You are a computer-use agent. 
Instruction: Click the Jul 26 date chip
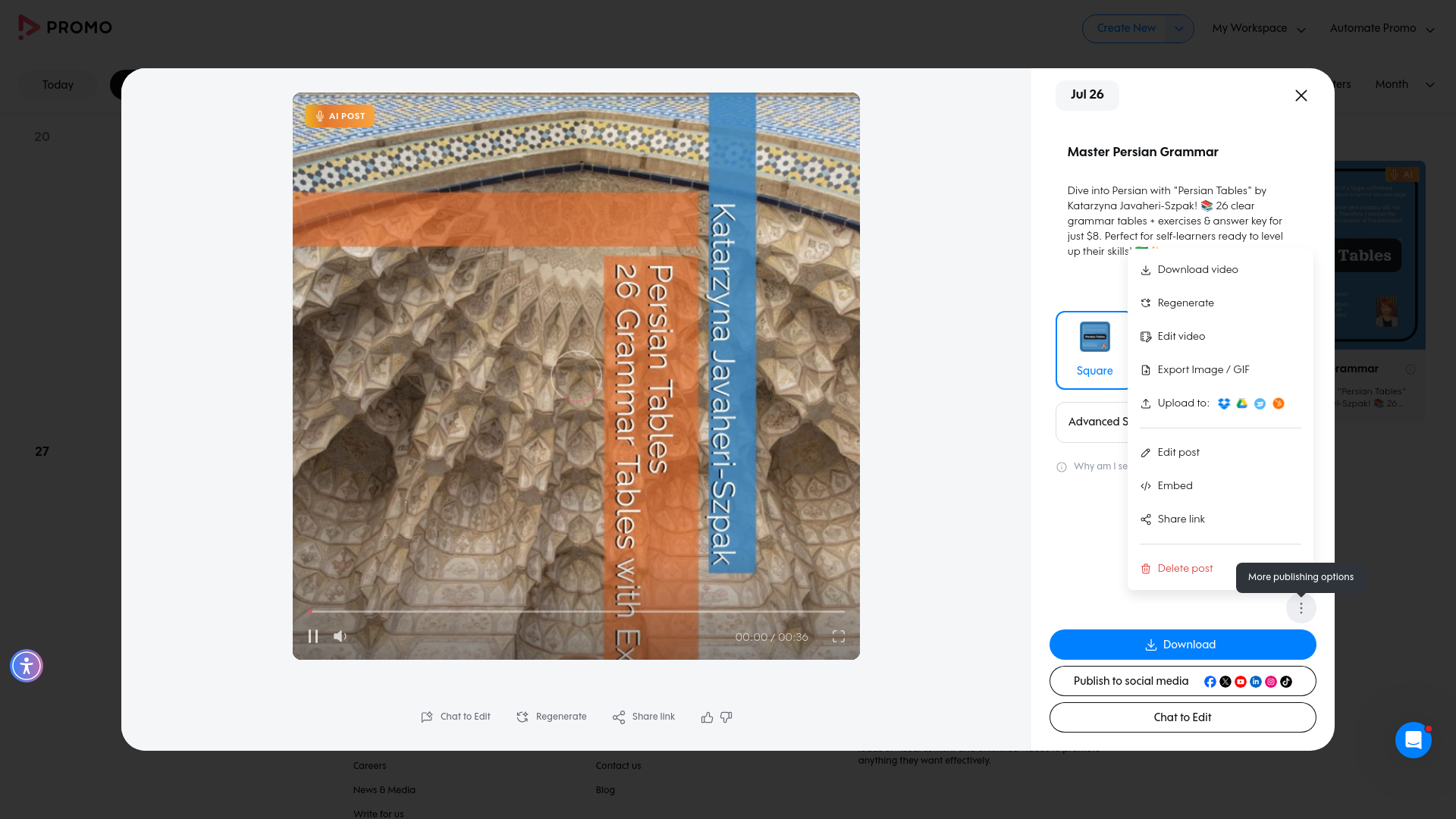coord(1087,95)
